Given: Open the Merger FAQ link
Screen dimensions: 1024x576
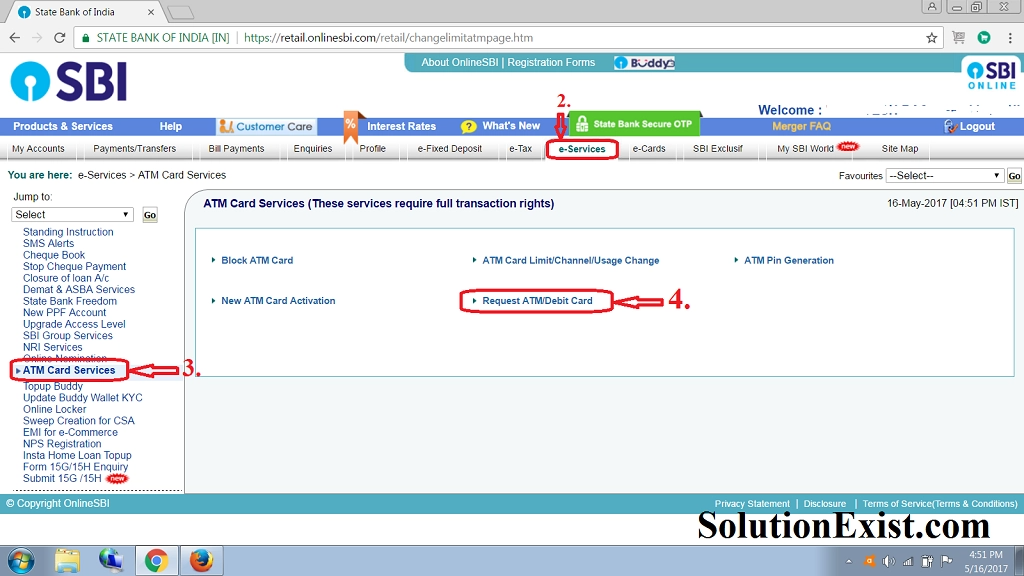Looking at the screenshot, I should 801,127.
